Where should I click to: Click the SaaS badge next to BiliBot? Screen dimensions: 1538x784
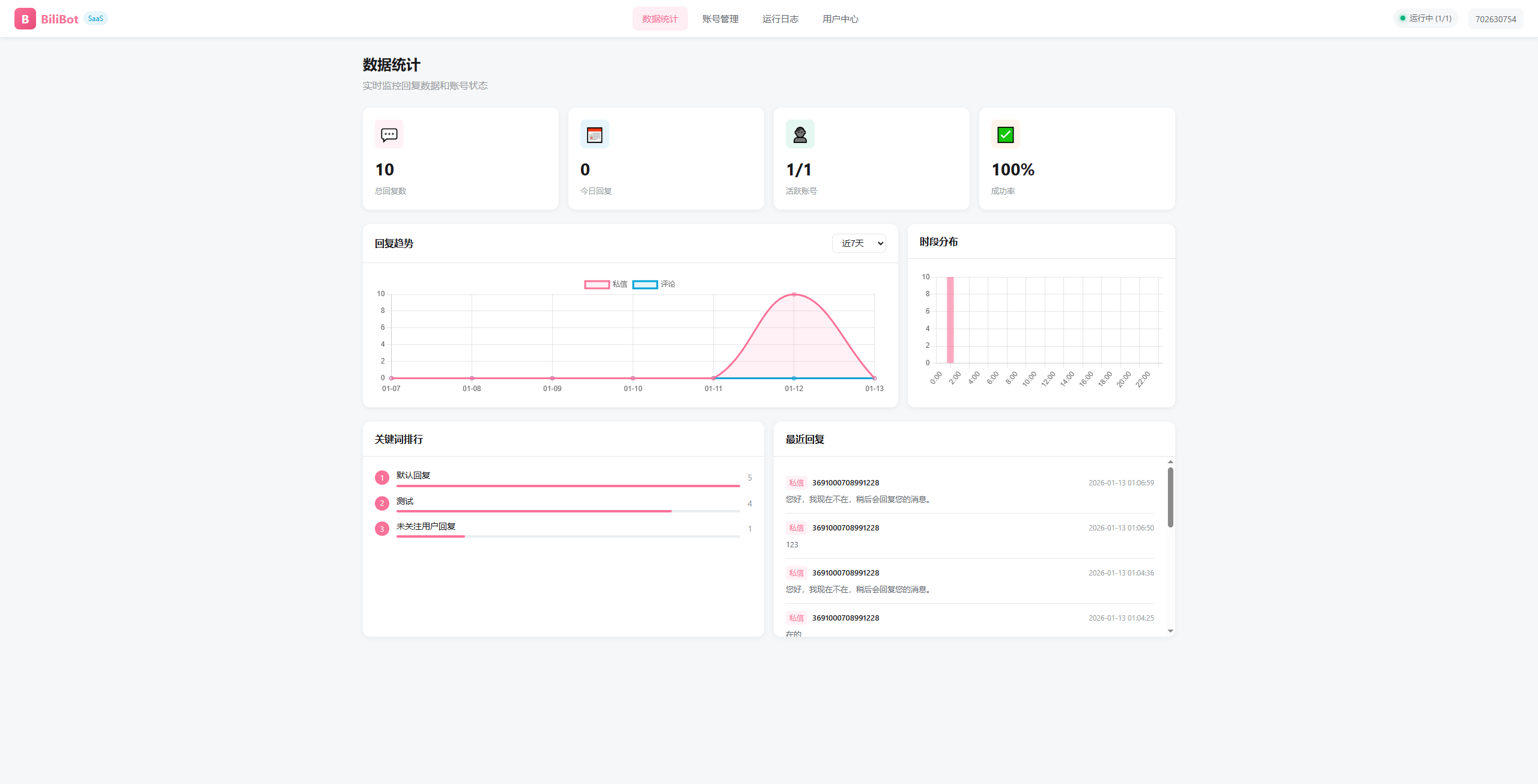coord(96,19)
